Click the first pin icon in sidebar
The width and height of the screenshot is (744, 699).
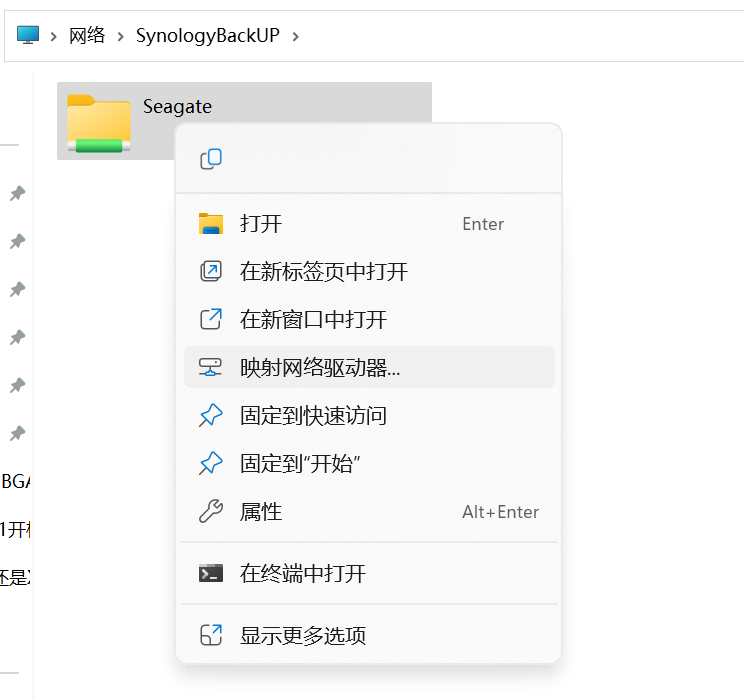(18, 193)
